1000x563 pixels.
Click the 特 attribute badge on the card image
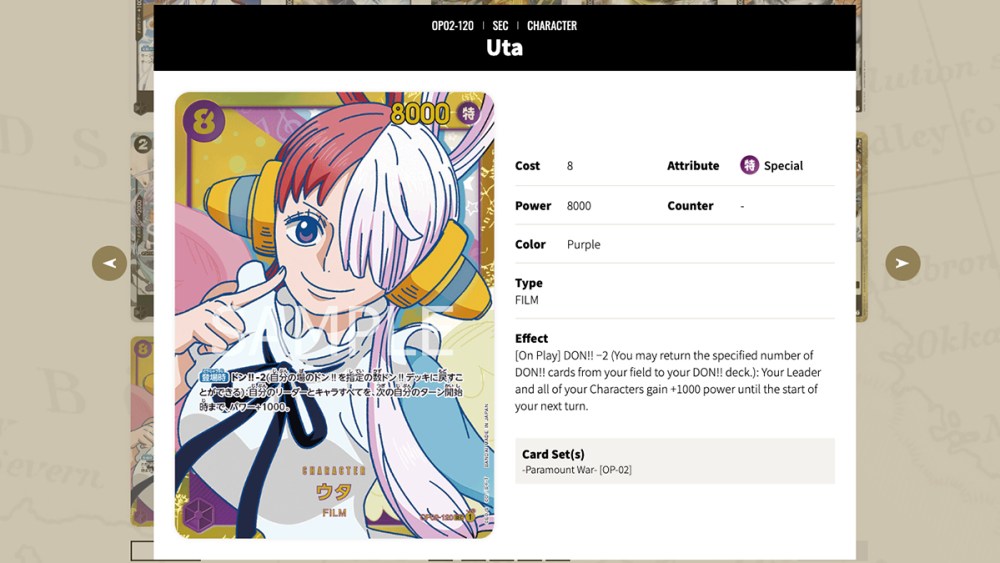(469, 113)
